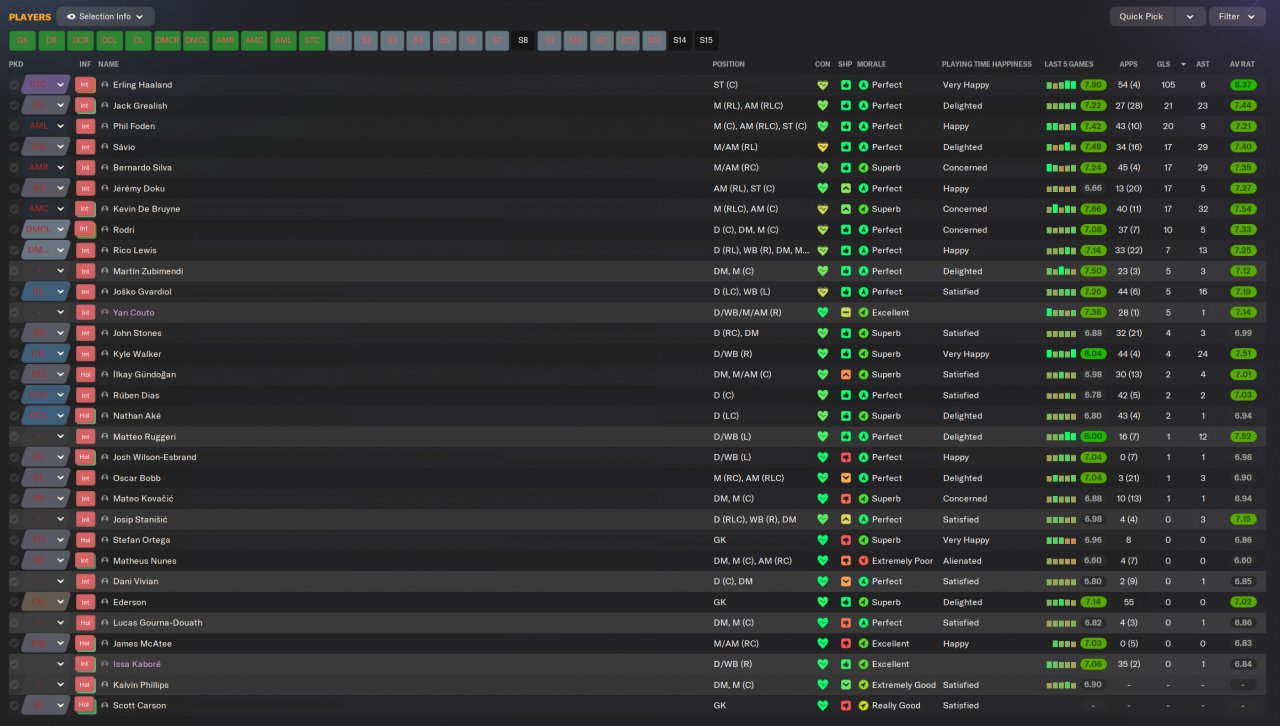This screenshot has width=1280, height=726.
Task: Click the morale icon for Matheus Nunes
Action: click(x=864, y=561)
